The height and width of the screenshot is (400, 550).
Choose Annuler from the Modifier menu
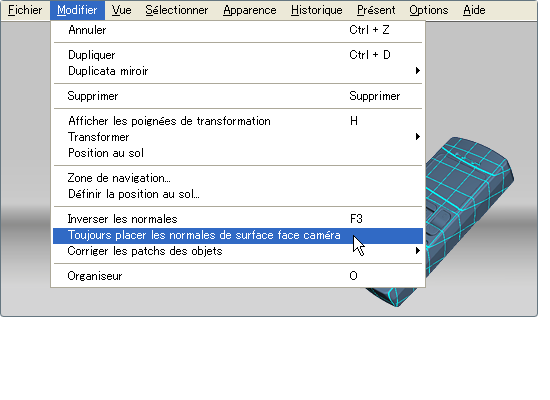point(238,30)
